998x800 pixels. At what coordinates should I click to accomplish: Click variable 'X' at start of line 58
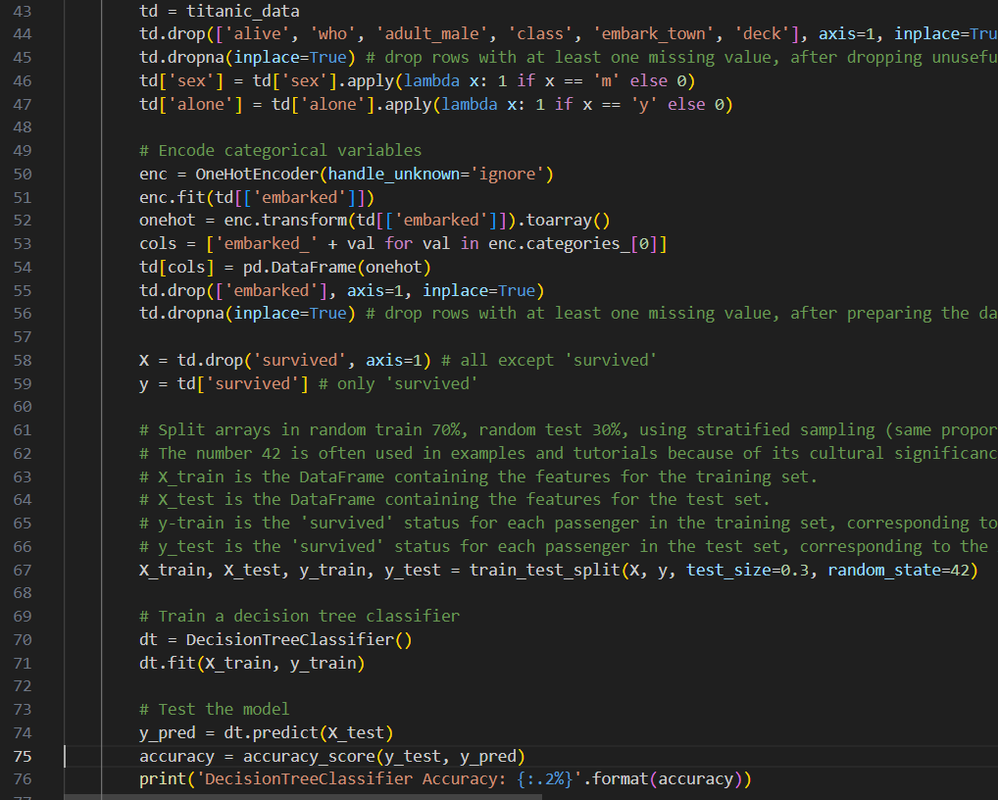click(x=144, y=360)
